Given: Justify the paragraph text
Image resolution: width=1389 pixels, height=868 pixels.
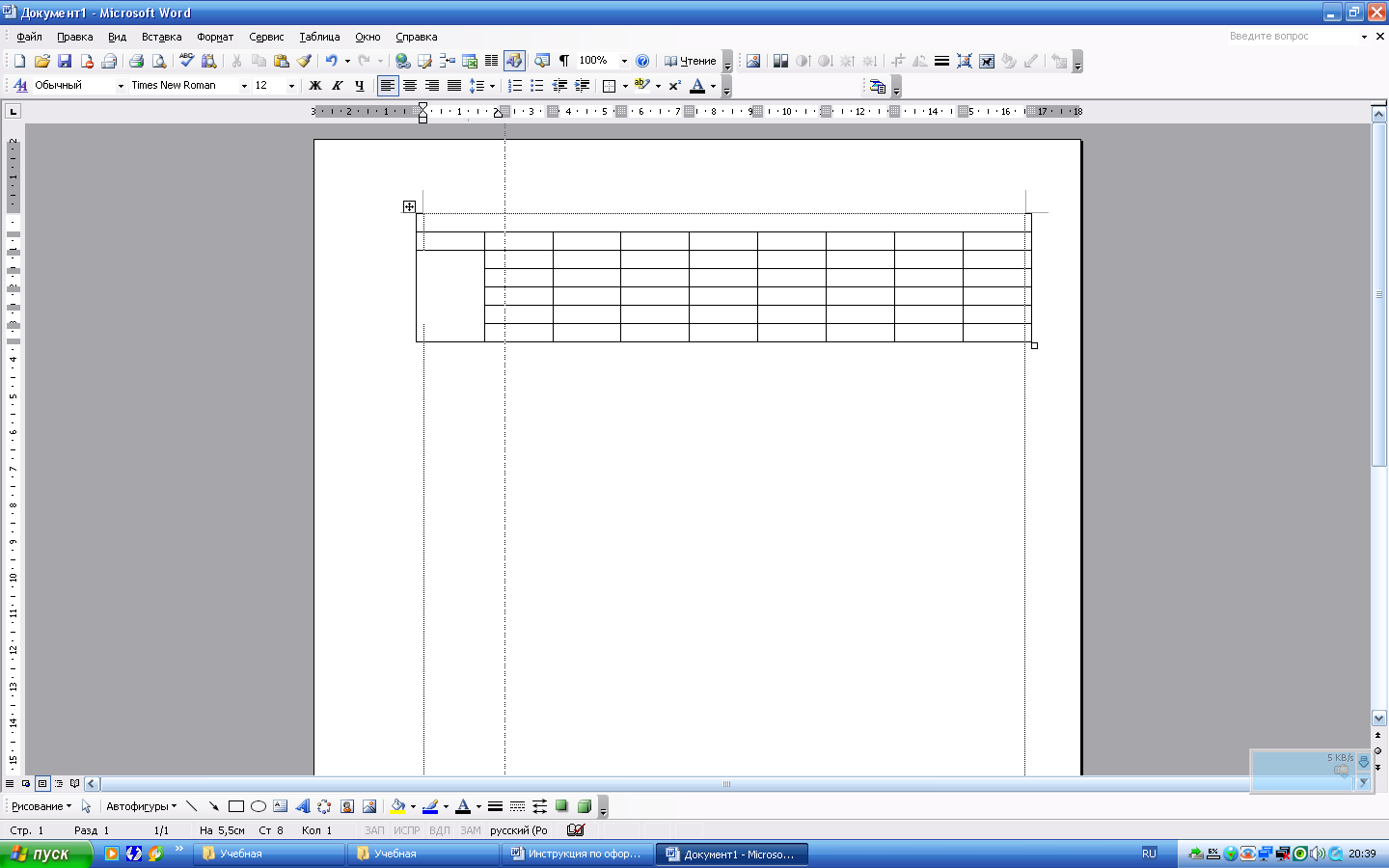Looking at the screenshot, I should [x=454, y=86].
